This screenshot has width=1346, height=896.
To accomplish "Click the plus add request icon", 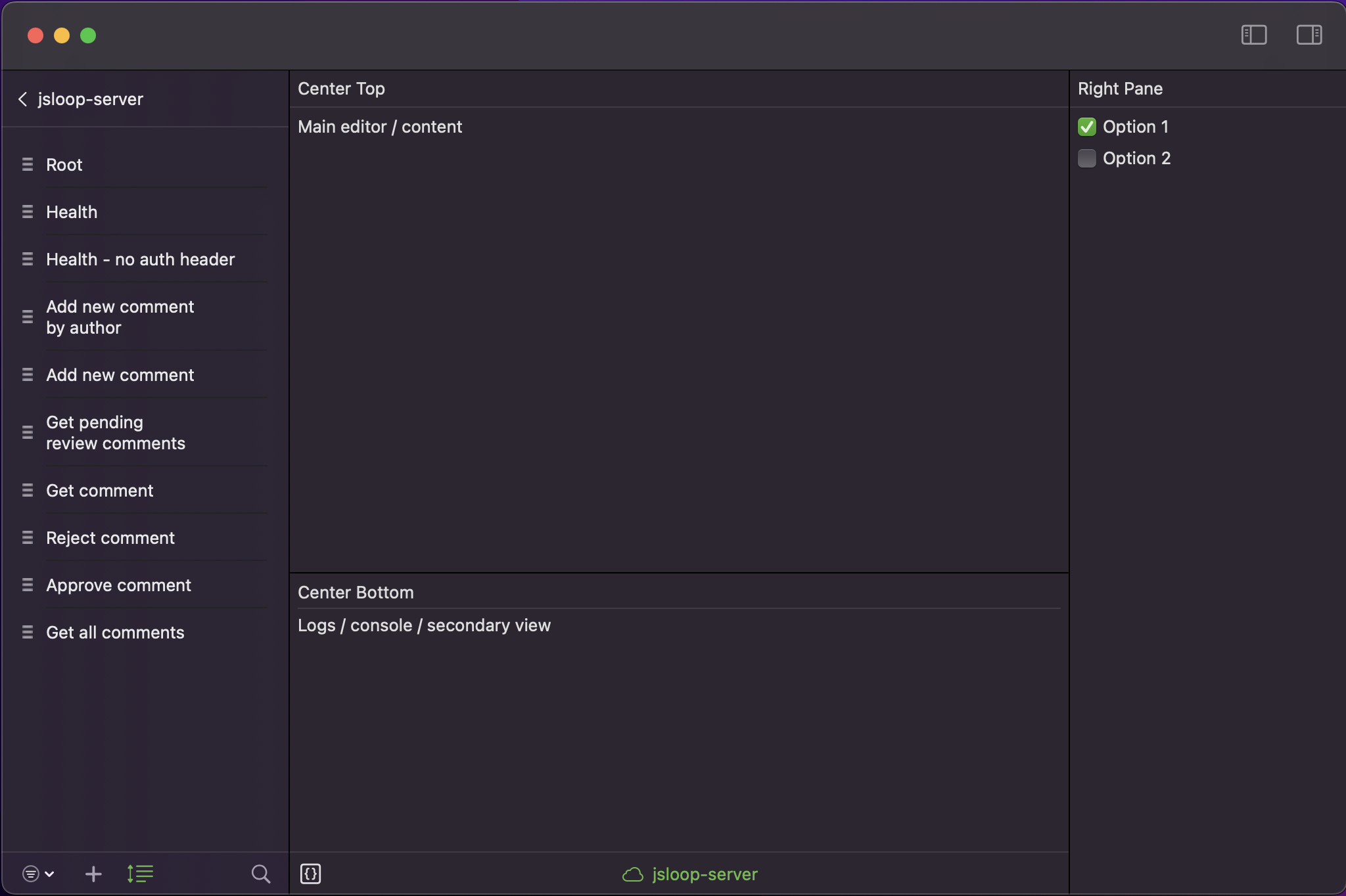I will (x=93, y=874).
